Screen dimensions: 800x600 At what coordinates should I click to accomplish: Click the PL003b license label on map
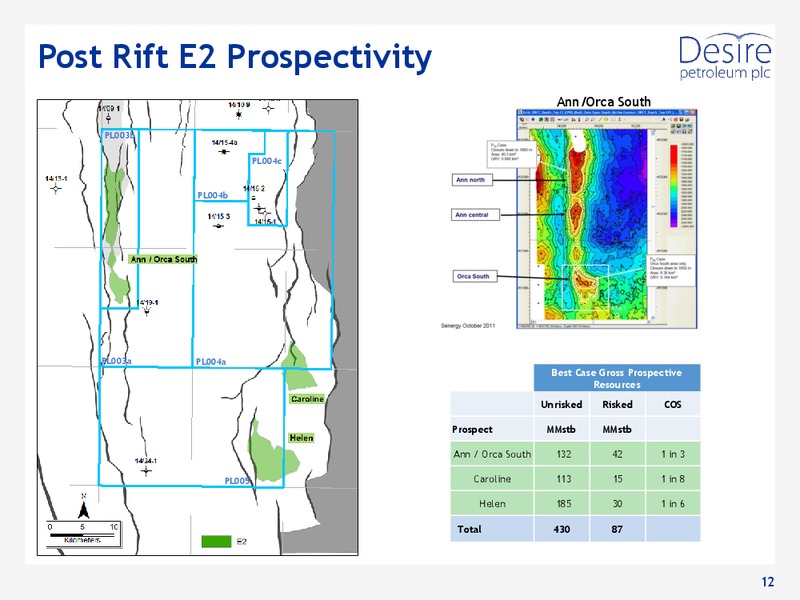(119, 135)
